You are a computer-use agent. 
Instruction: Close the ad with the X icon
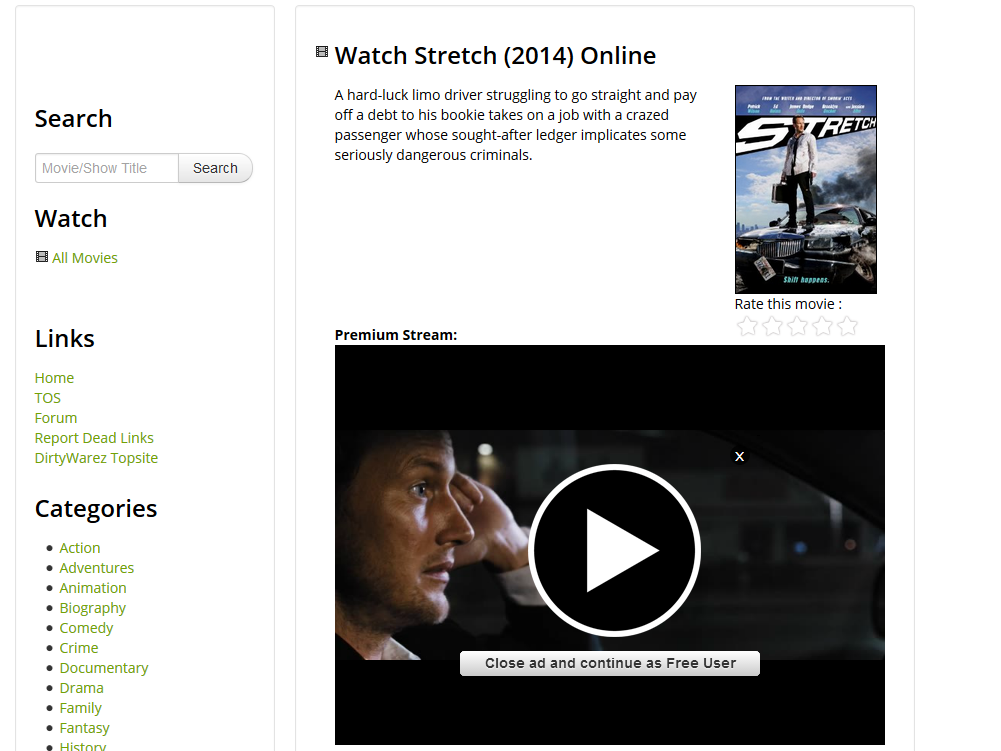click(x=739, y=456)
